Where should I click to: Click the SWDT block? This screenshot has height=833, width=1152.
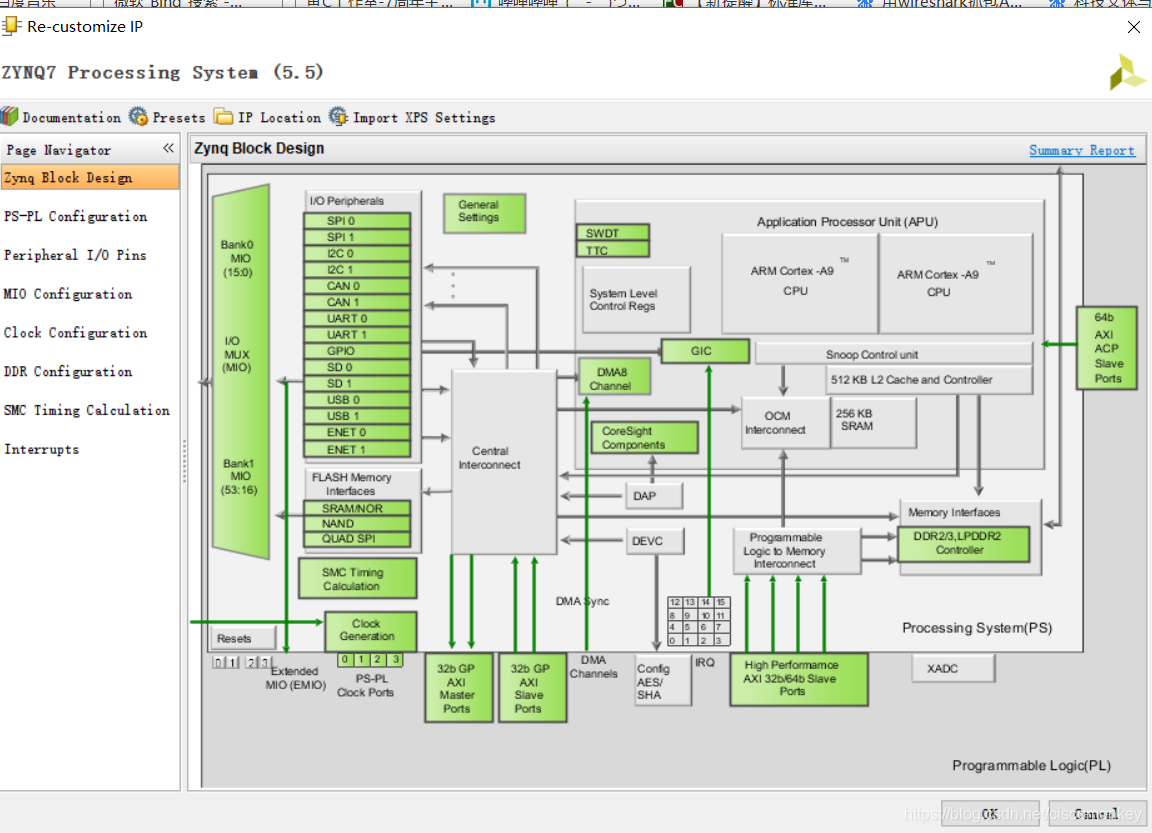click(x=613, y=233)
